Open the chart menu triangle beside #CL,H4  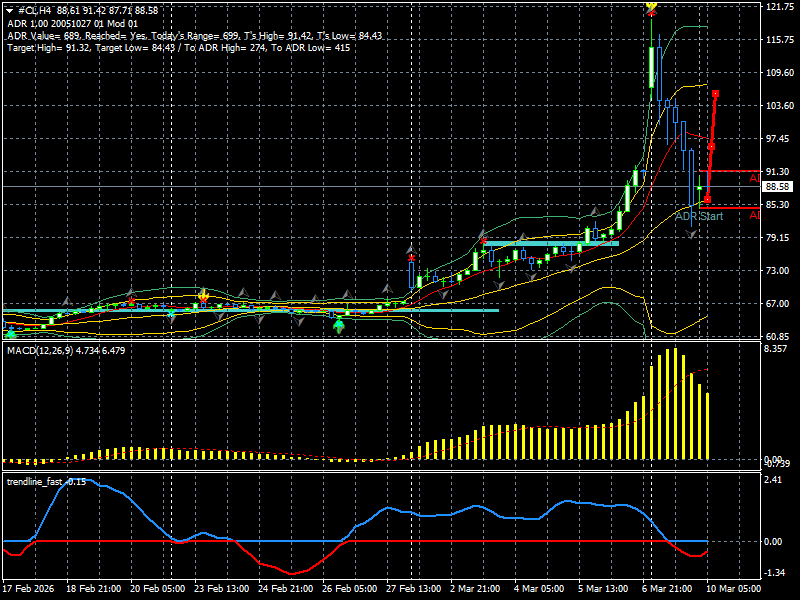[9, 11]
